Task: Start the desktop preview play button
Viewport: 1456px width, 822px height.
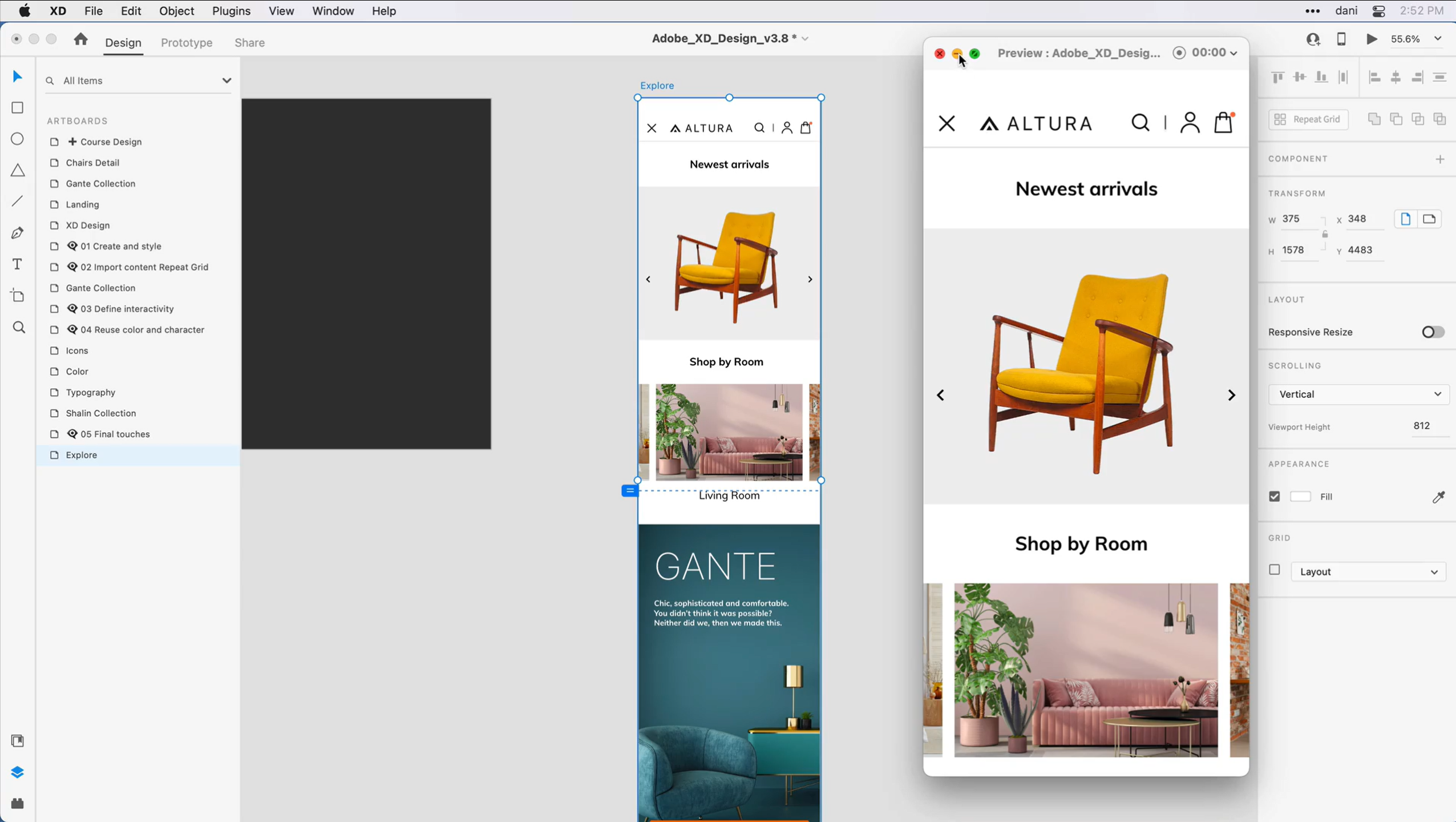Action: [x=1372, y=39]
